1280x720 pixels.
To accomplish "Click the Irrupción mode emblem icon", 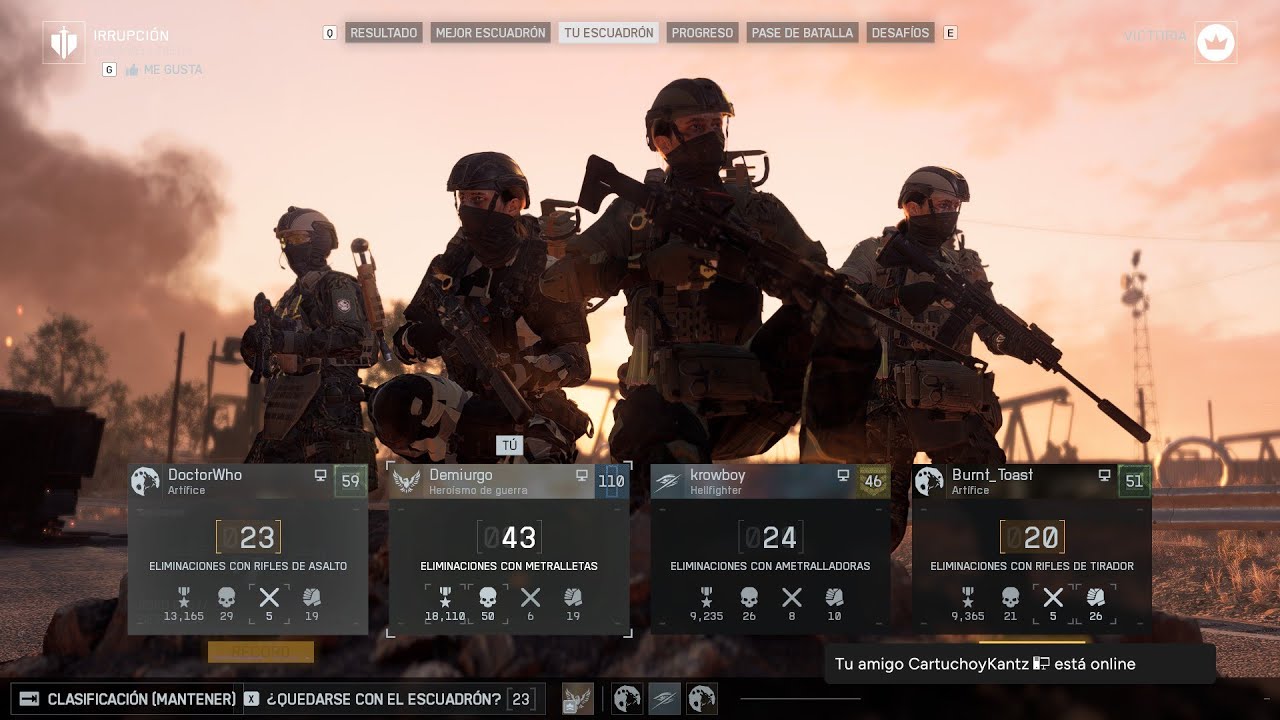I will pyautogui.click(x=64, y=42).
